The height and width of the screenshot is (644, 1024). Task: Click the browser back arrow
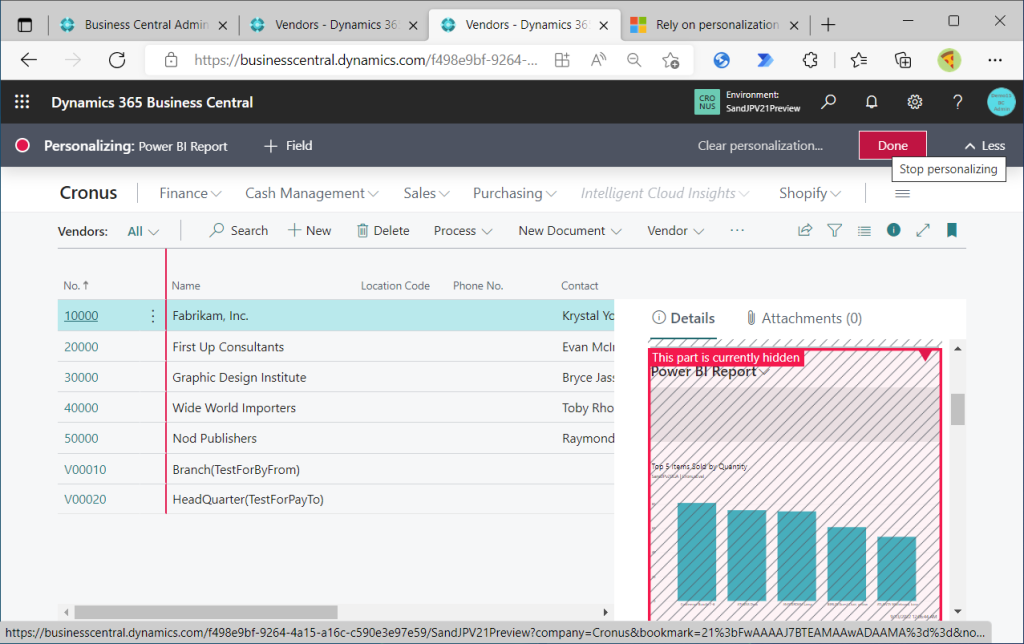tap(29, 60)
